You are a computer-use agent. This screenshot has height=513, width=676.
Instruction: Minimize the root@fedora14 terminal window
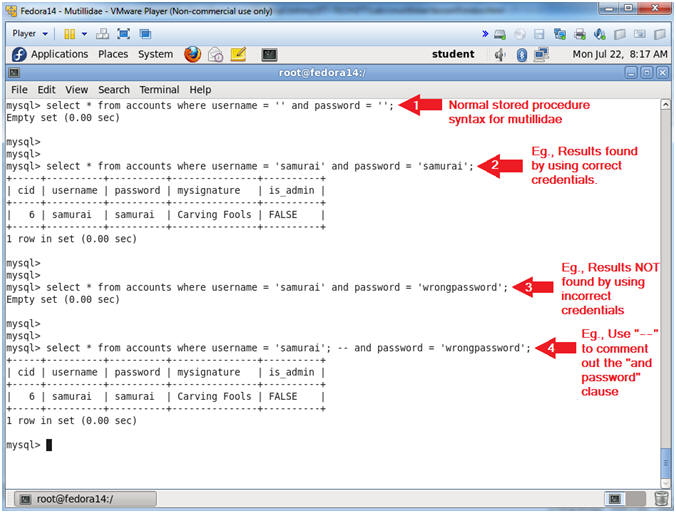[631, 73]
